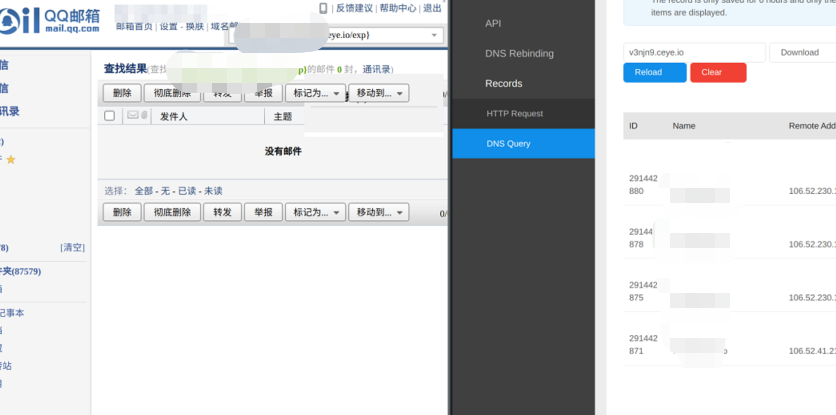Click the 转发 button beneath the 选择 row

[222, 212]
